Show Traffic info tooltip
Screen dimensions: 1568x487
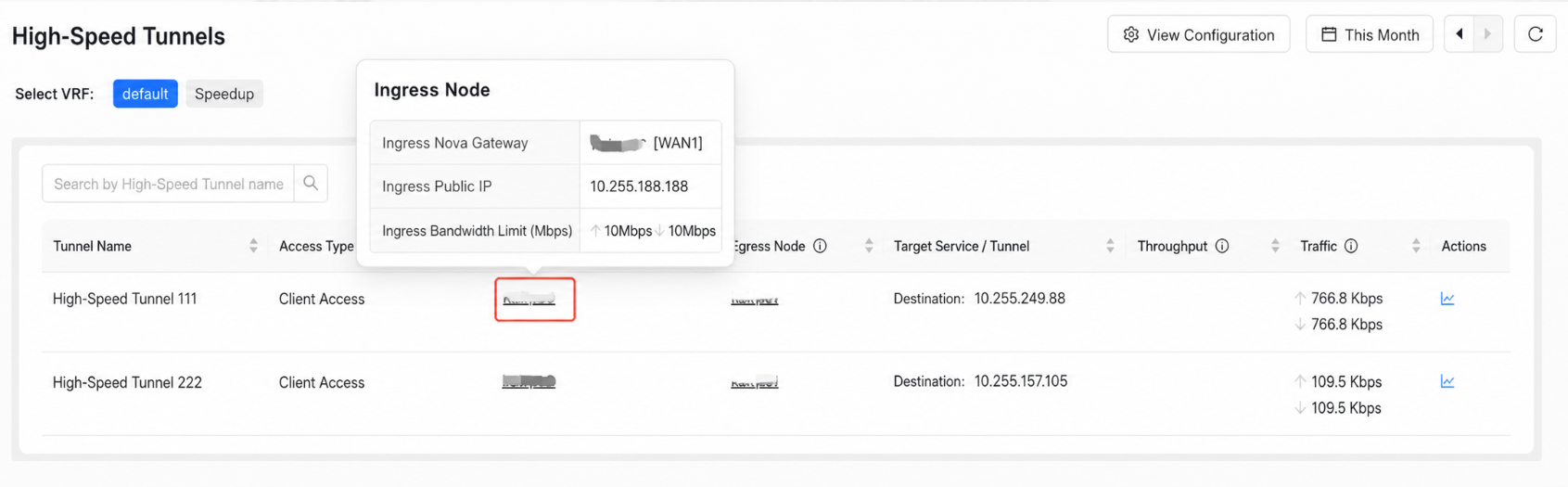[x=1351, y=246]
